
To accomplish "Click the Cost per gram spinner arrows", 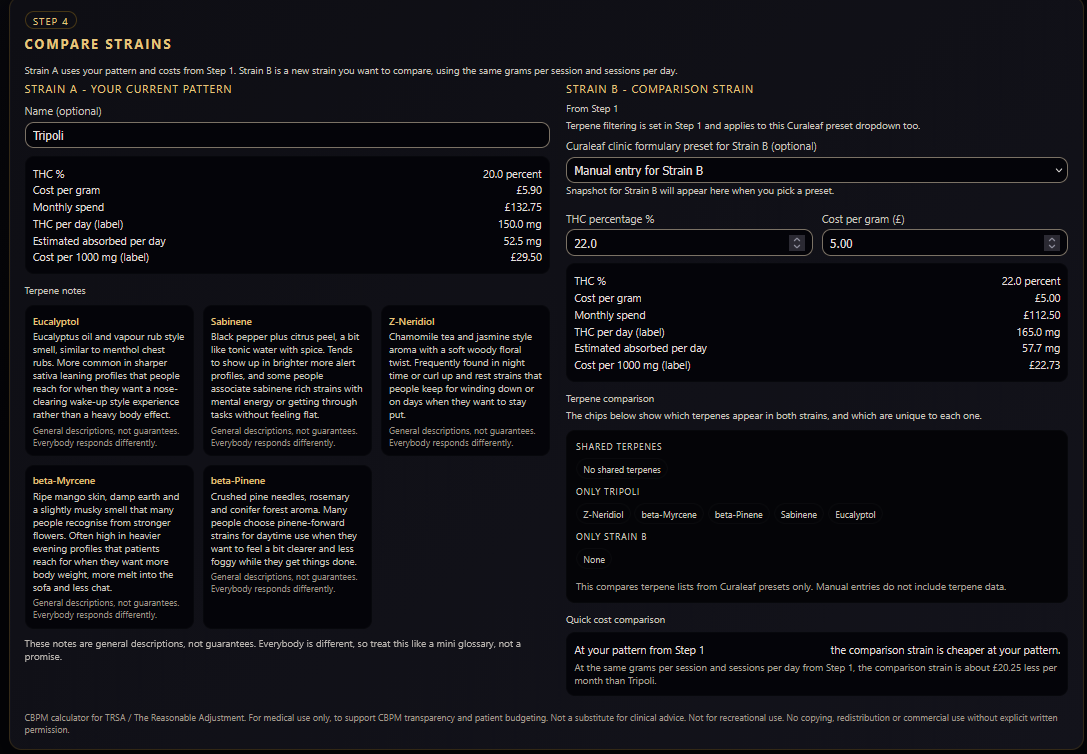I will coord(1052,243).
